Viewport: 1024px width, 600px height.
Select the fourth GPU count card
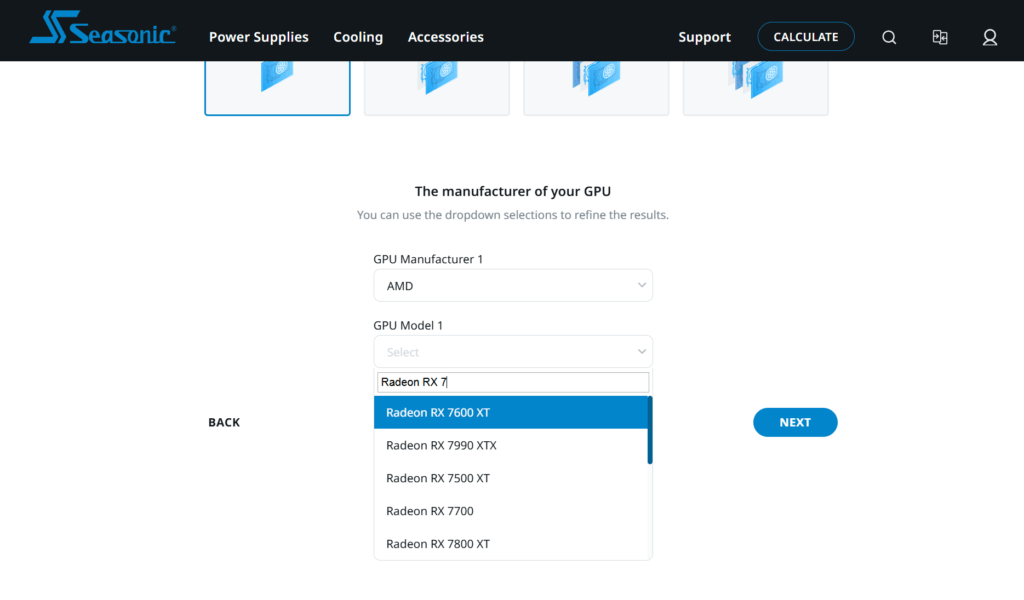pos(756,87)
